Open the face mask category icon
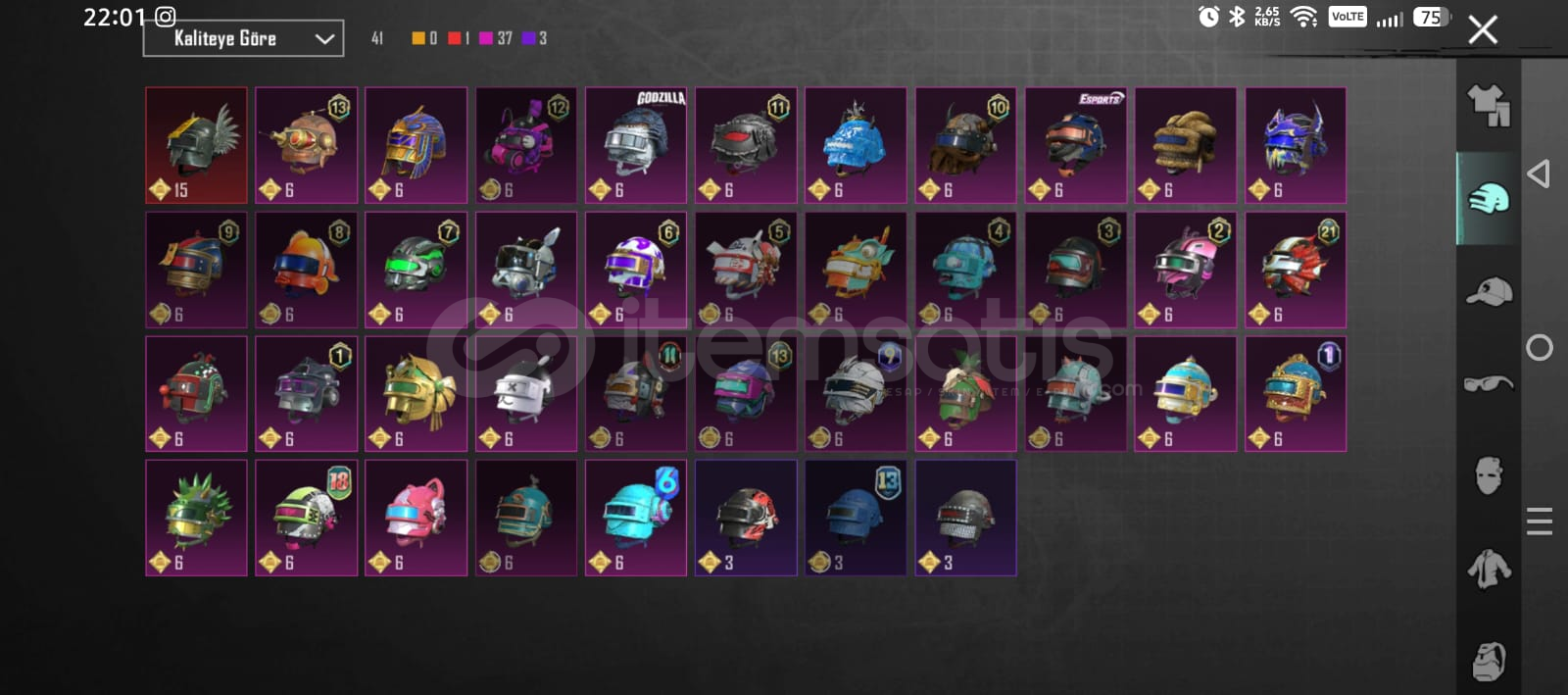 [1489, 475]
